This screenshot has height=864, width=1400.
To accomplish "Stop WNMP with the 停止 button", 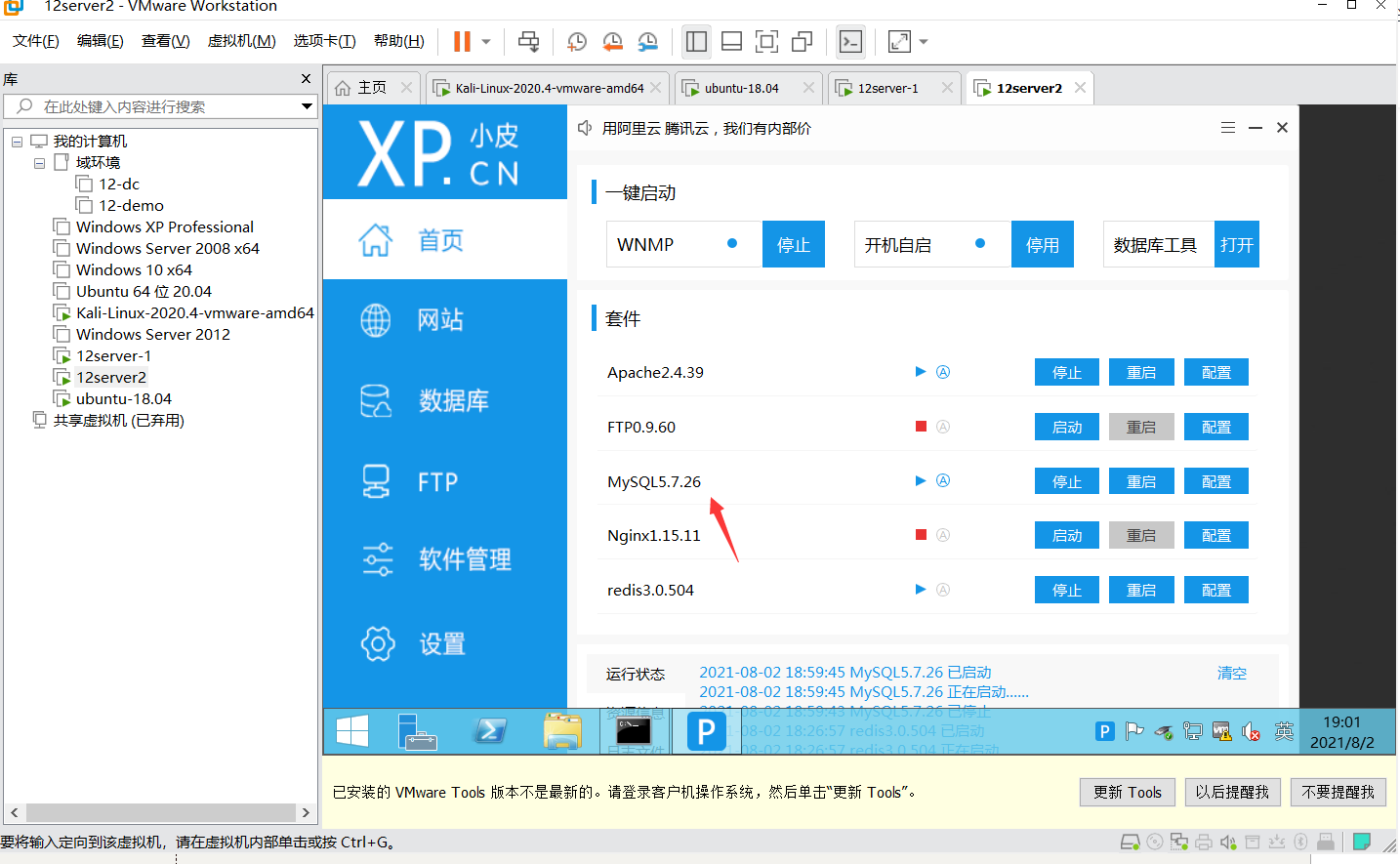I will coord(794,244).
